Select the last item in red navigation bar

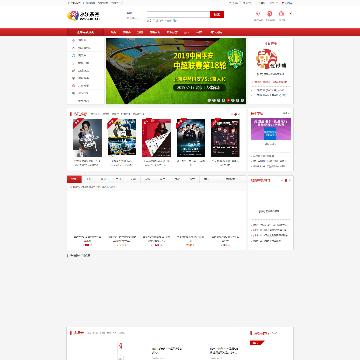(216, 32)
